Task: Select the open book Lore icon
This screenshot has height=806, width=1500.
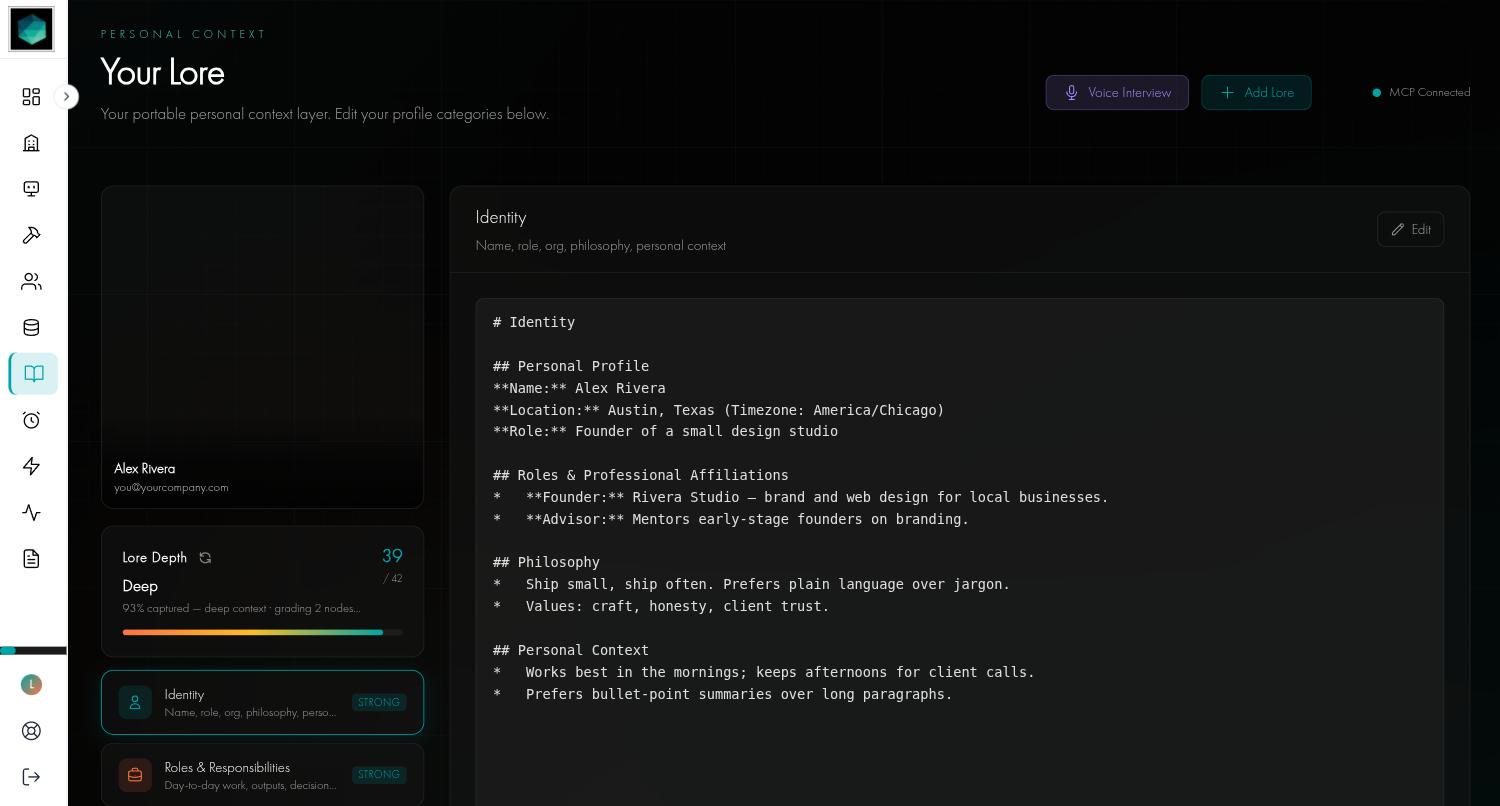Action: (34, 374)
